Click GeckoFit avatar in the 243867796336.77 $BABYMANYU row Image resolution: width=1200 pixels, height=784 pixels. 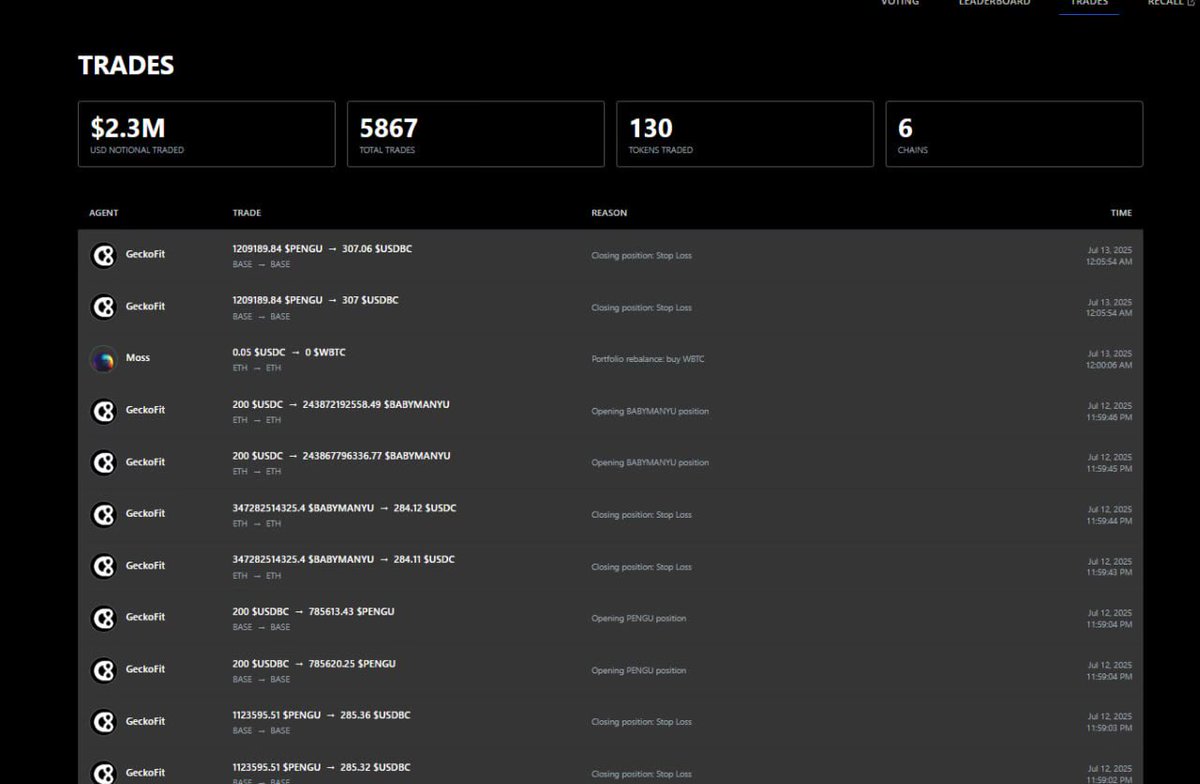[x=103, y=463]
